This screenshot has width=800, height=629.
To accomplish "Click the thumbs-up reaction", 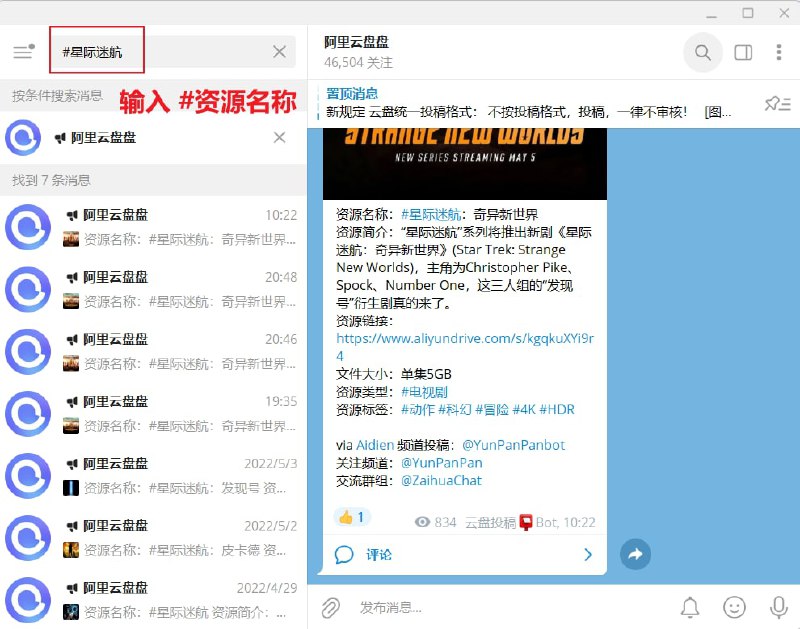I will click(x=352, y=517).
